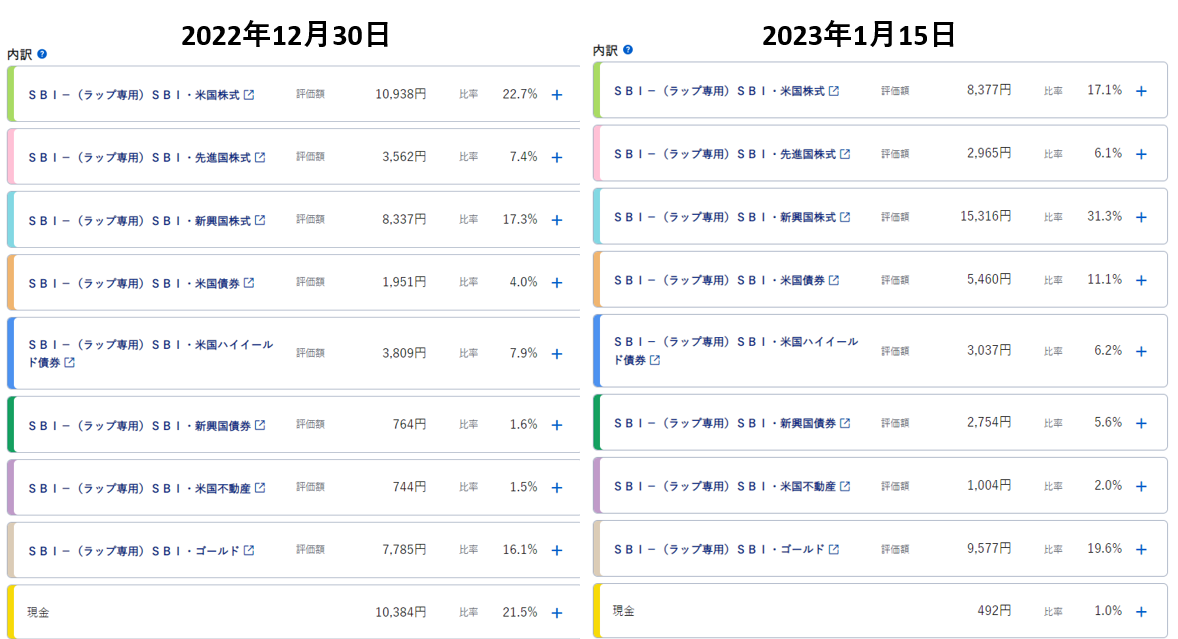Expand the 先進国株式 row showing 7.4%

pyautogui.click(x=557, y=158)
